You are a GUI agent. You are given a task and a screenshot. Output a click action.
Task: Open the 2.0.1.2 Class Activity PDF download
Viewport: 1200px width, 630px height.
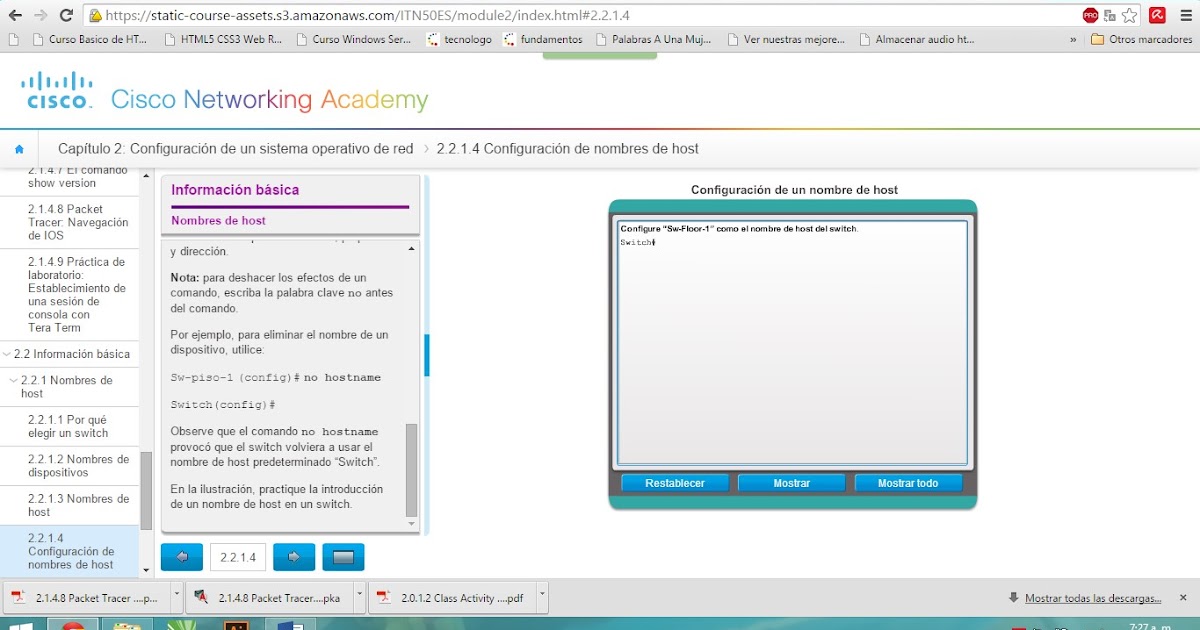461,596
